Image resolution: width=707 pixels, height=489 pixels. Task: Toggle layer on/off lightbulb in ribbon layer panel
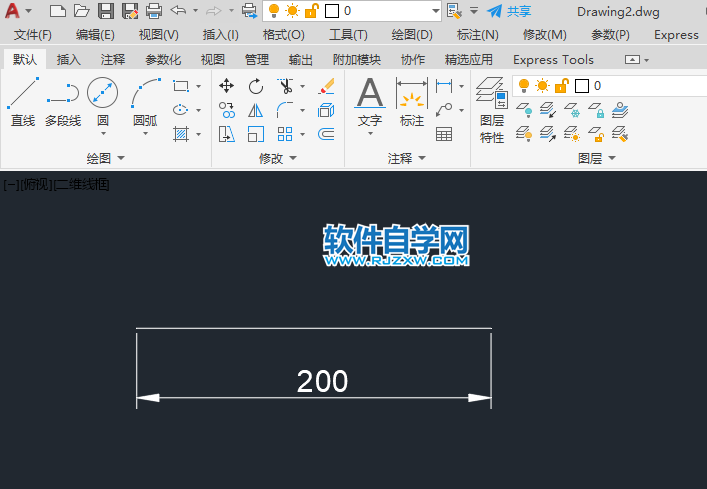point(524,86)
